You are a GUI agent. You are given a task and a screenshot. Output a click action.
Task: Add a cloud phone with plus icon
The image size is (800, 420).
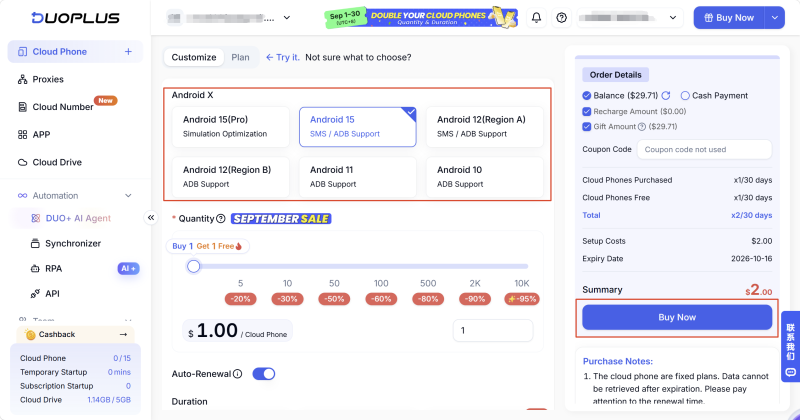[x=128, y=52]
